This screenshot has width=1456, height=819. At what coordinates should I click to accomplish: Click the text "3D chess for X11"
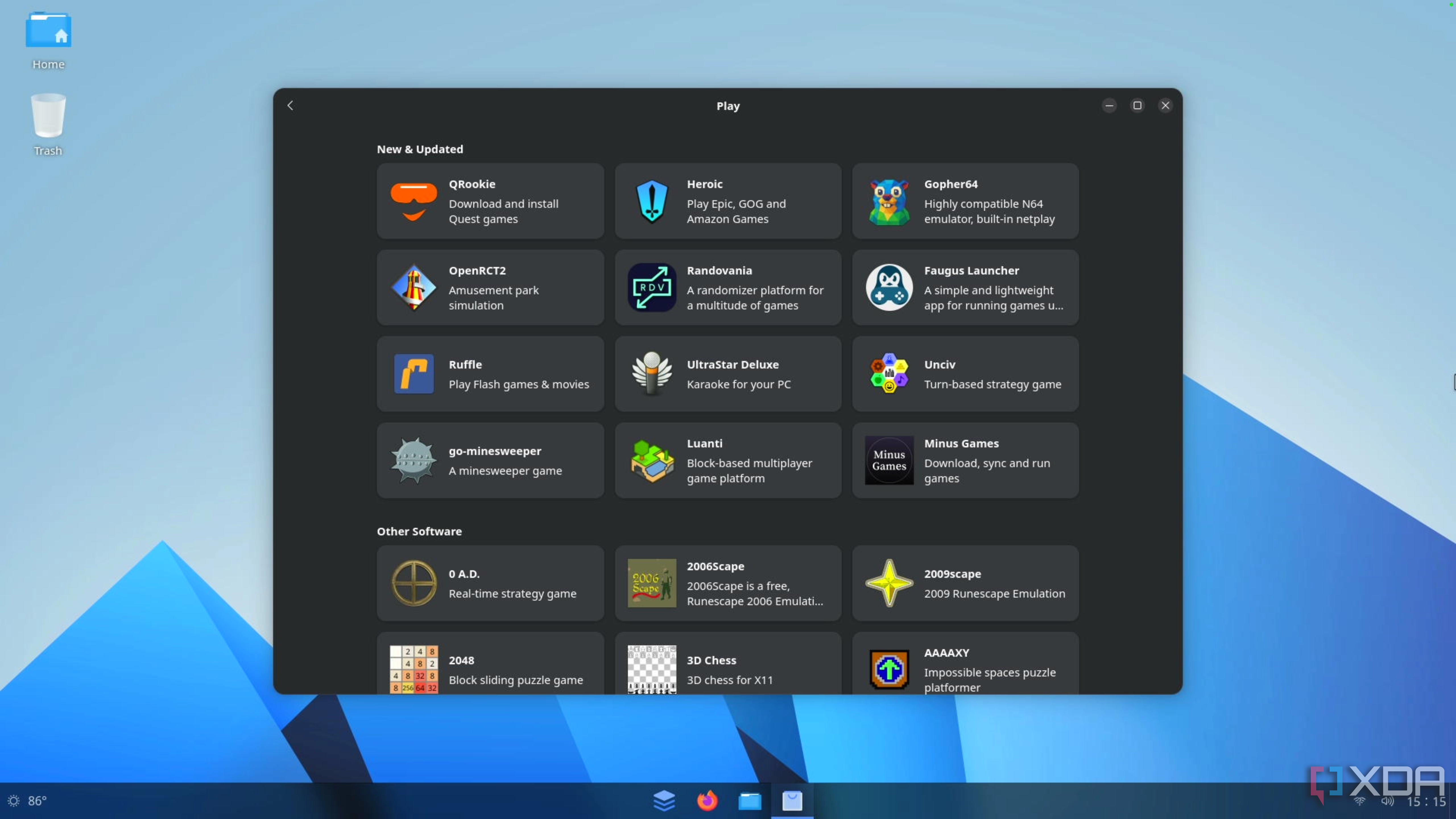(729, 680)
